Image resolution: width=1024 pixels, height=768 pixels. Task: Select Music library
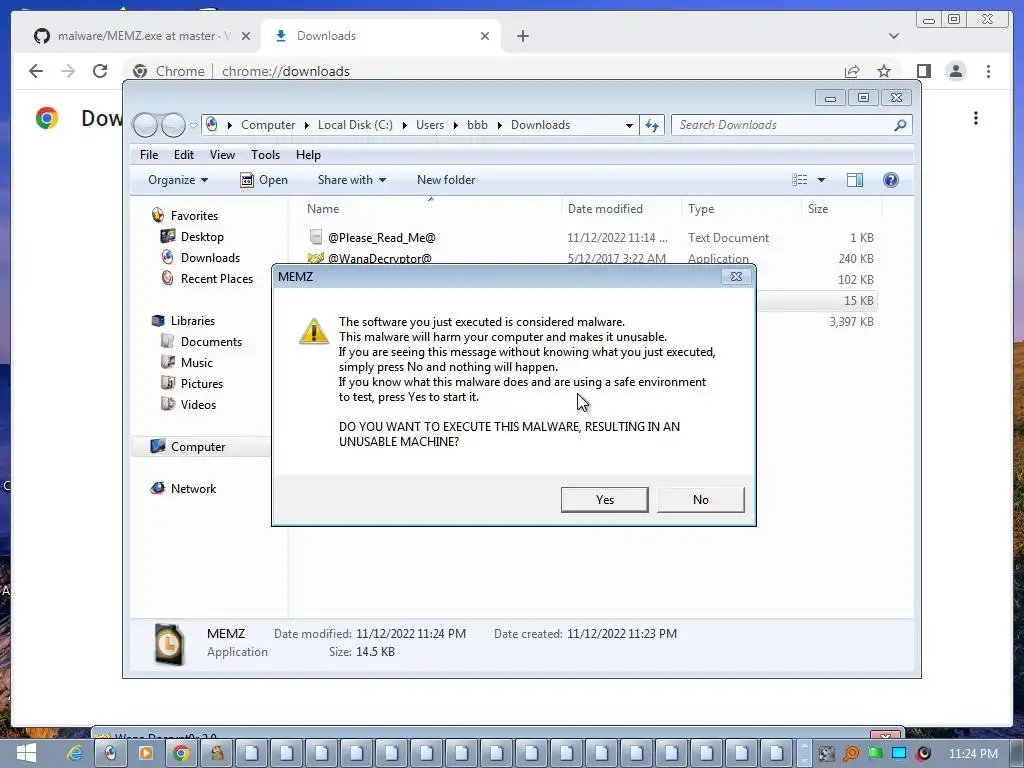point(197,362)
